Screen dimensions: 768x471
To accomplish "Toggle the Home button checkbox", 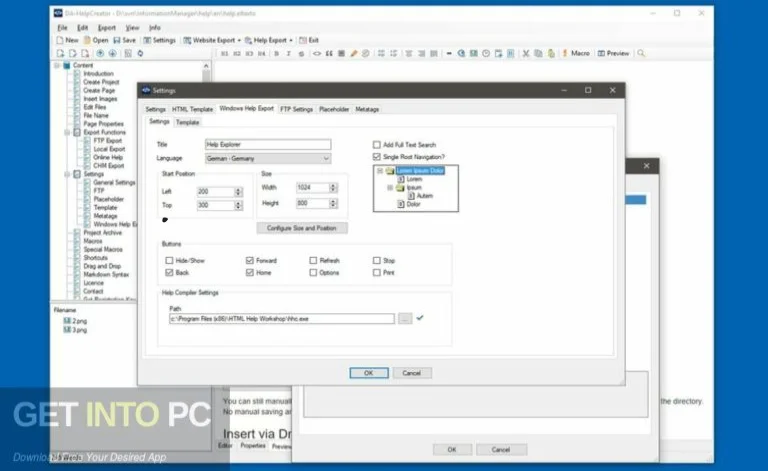I will (x=250, y=273).
